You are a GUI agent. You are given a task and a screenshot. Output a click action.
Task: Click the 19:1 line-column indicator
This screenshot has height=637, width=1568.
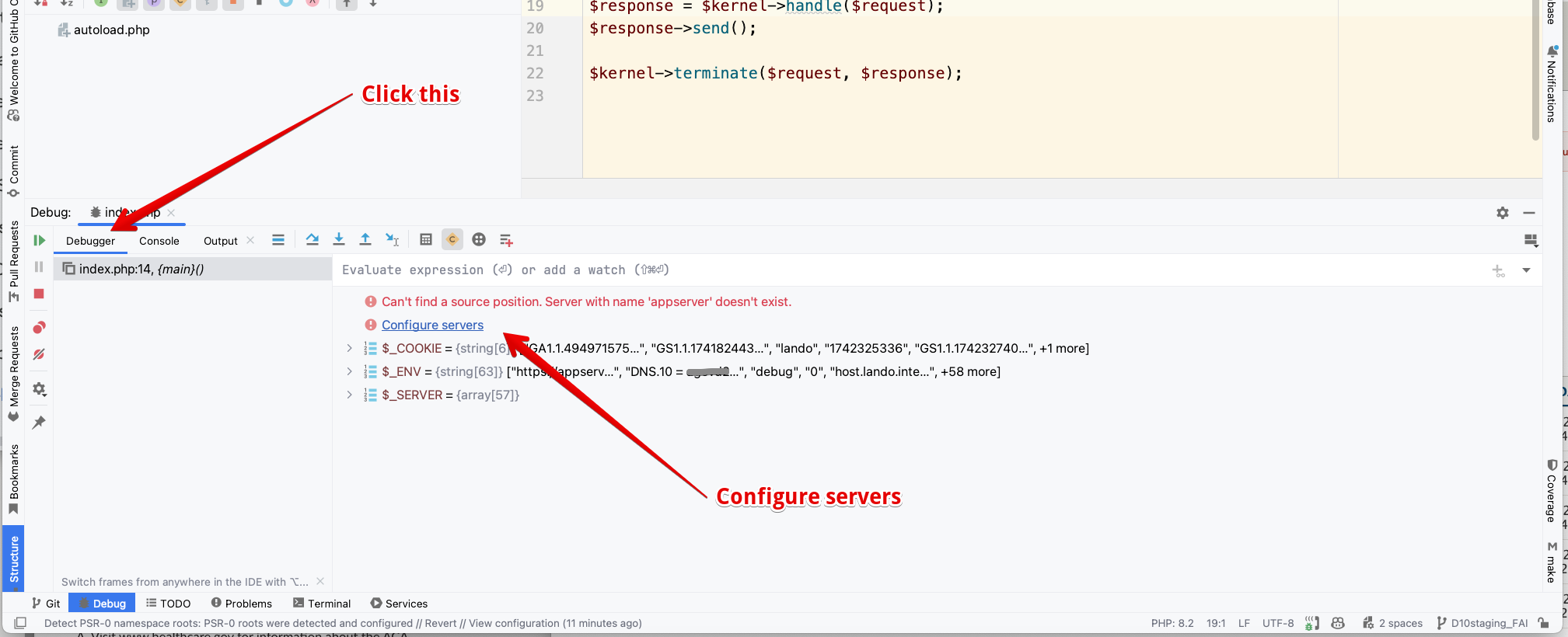coord(1217,623)
